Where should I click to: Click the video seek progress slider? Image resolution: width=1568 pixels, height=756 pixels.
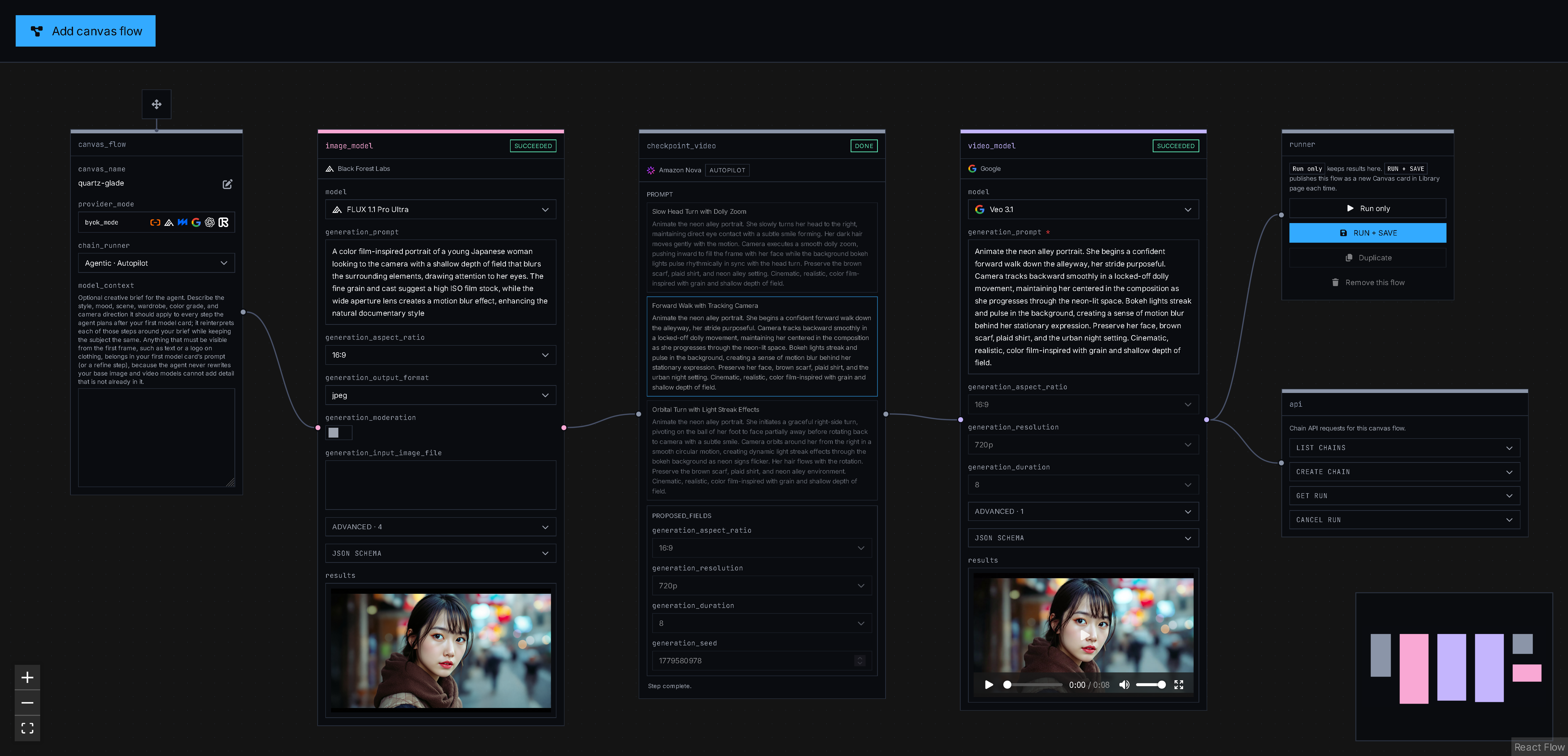(x=1033, y=685)
